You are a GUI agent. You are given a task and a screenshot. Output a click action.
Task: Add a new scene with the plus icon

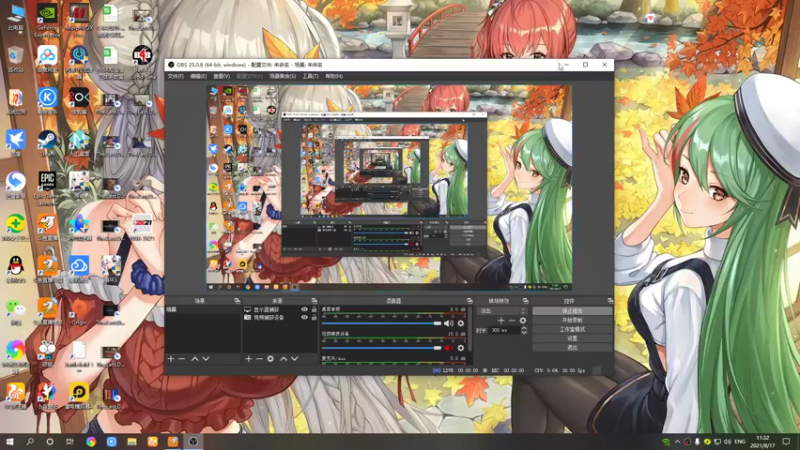tap(171, 359)
